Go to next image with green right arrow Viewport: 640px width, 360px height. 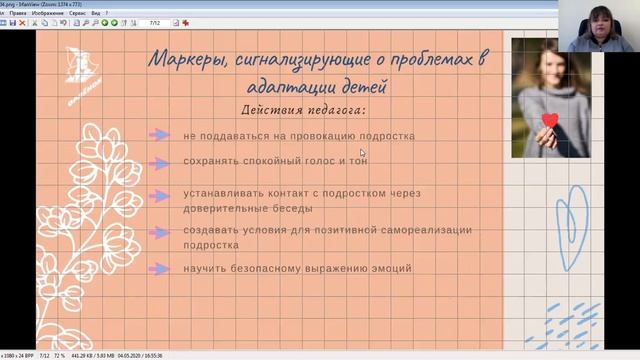[x=114, y=23]
